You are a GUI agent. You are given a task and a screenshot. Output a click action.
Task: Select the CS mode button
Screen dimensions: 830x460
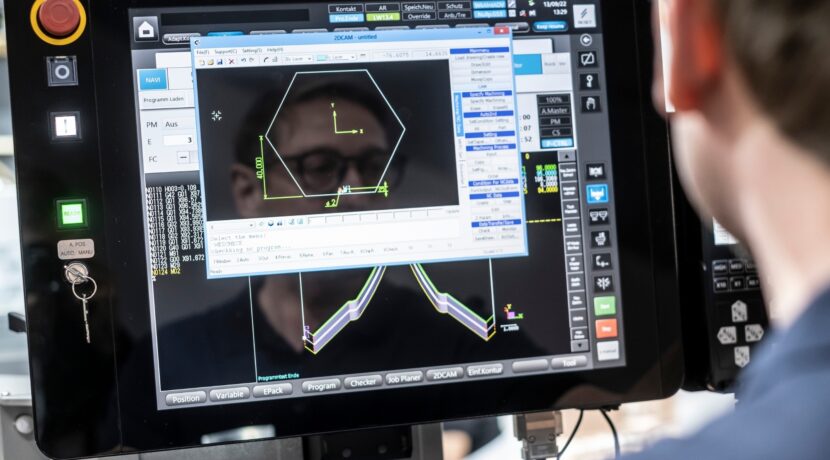(x=555, y=132)
